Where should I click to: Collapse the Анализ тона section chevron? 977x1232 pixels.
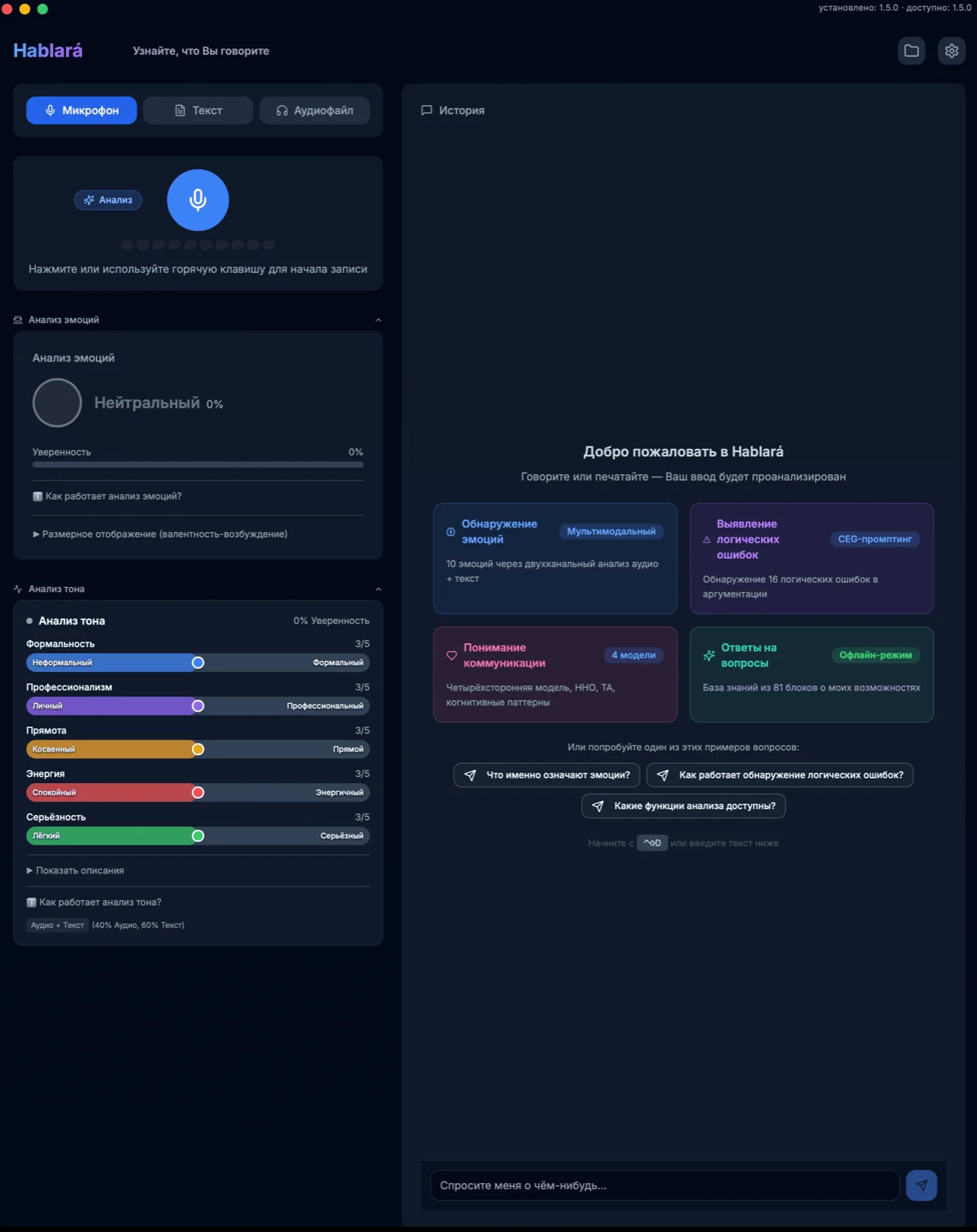click(378, 589)
